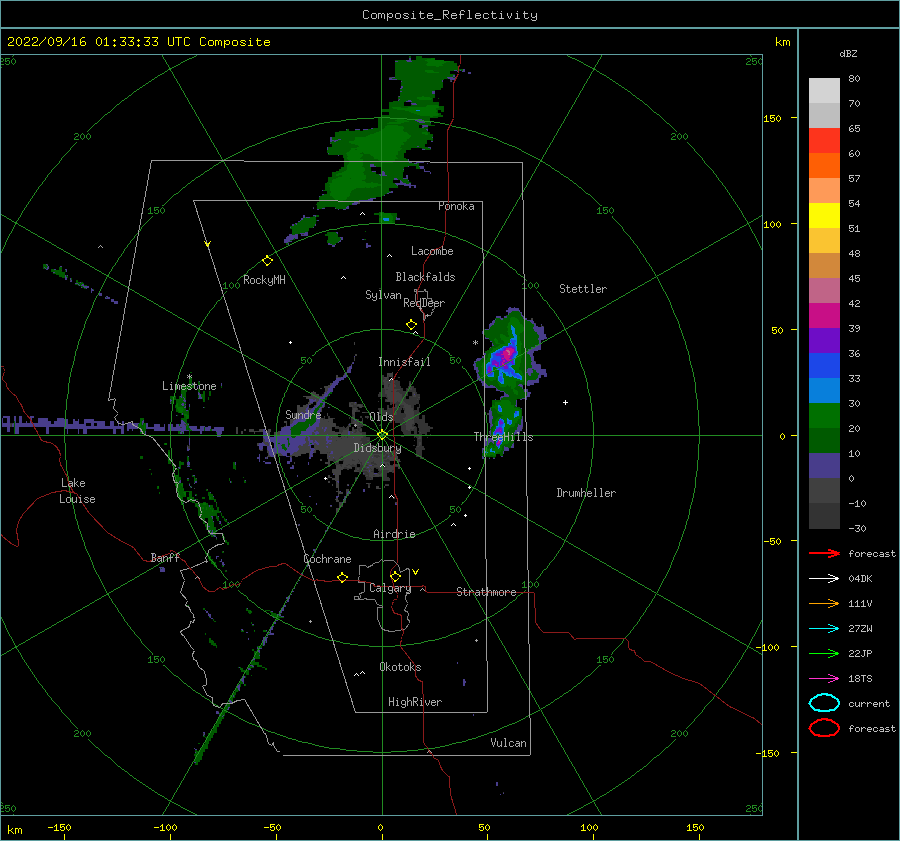Click the Innisfail city label

point(404,362)
